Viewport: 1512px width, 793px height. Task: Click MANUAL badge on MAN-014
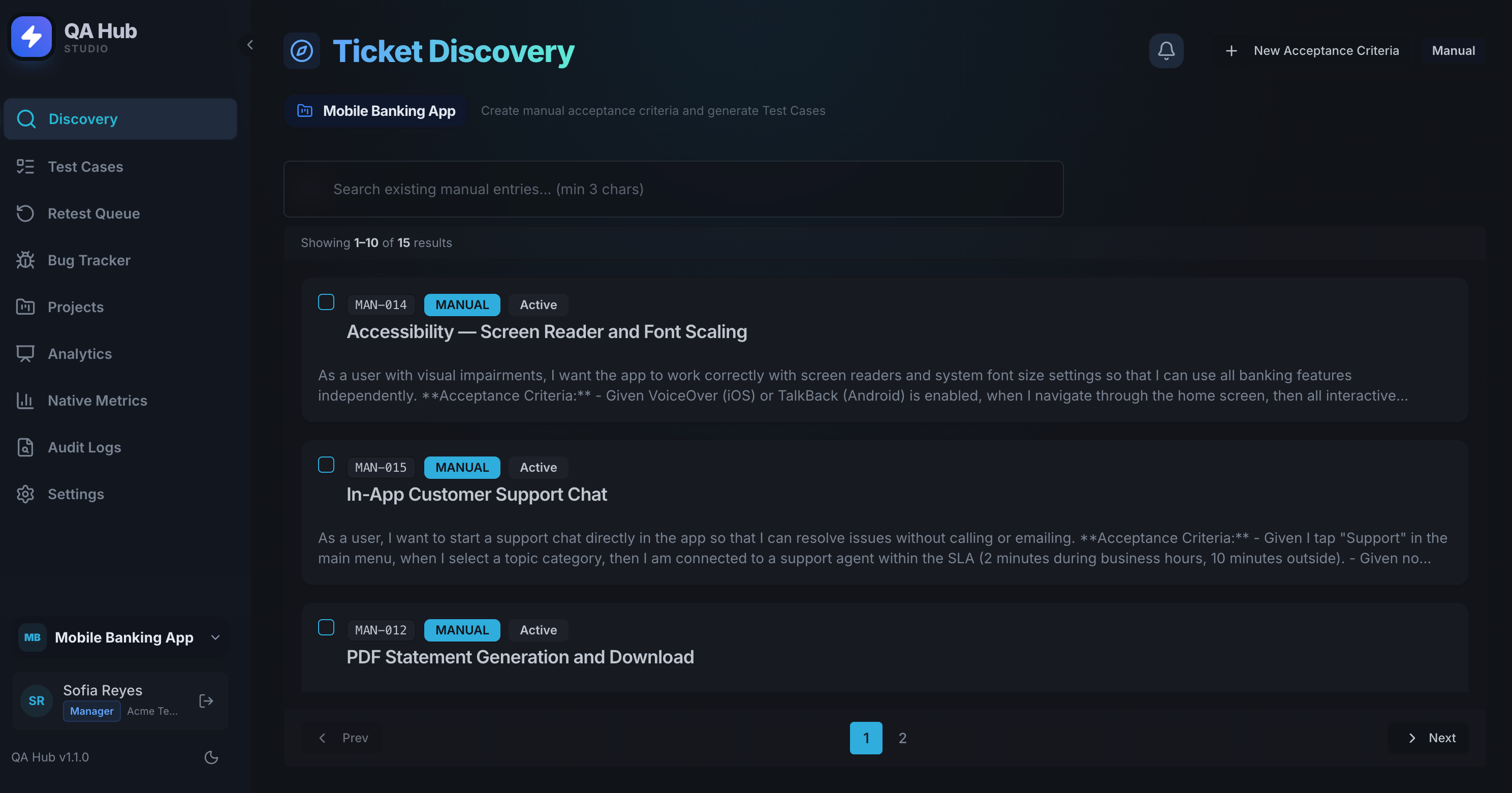pyautogui.click(x=462, y=305)
